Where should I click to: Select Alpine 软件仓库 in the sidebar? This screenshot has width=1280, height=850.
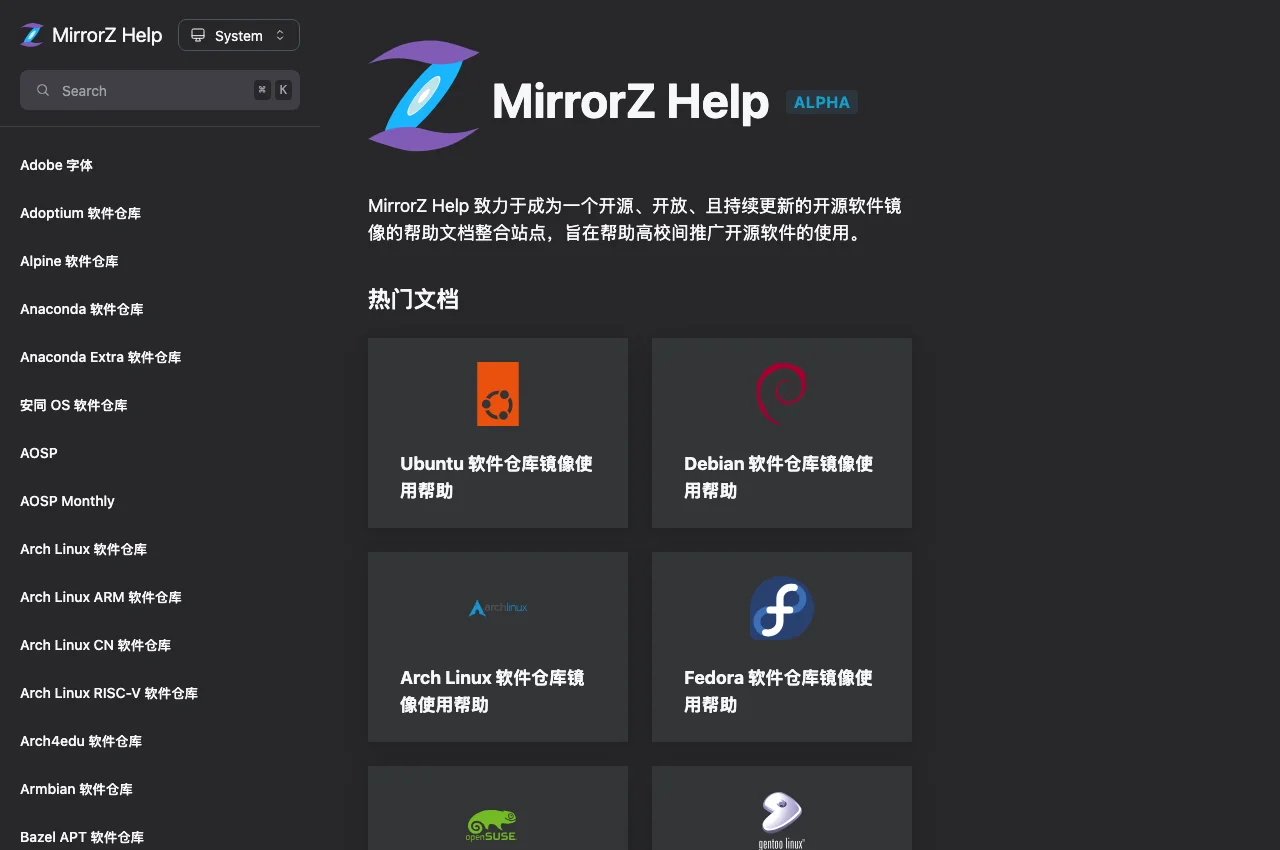[69, 261]
